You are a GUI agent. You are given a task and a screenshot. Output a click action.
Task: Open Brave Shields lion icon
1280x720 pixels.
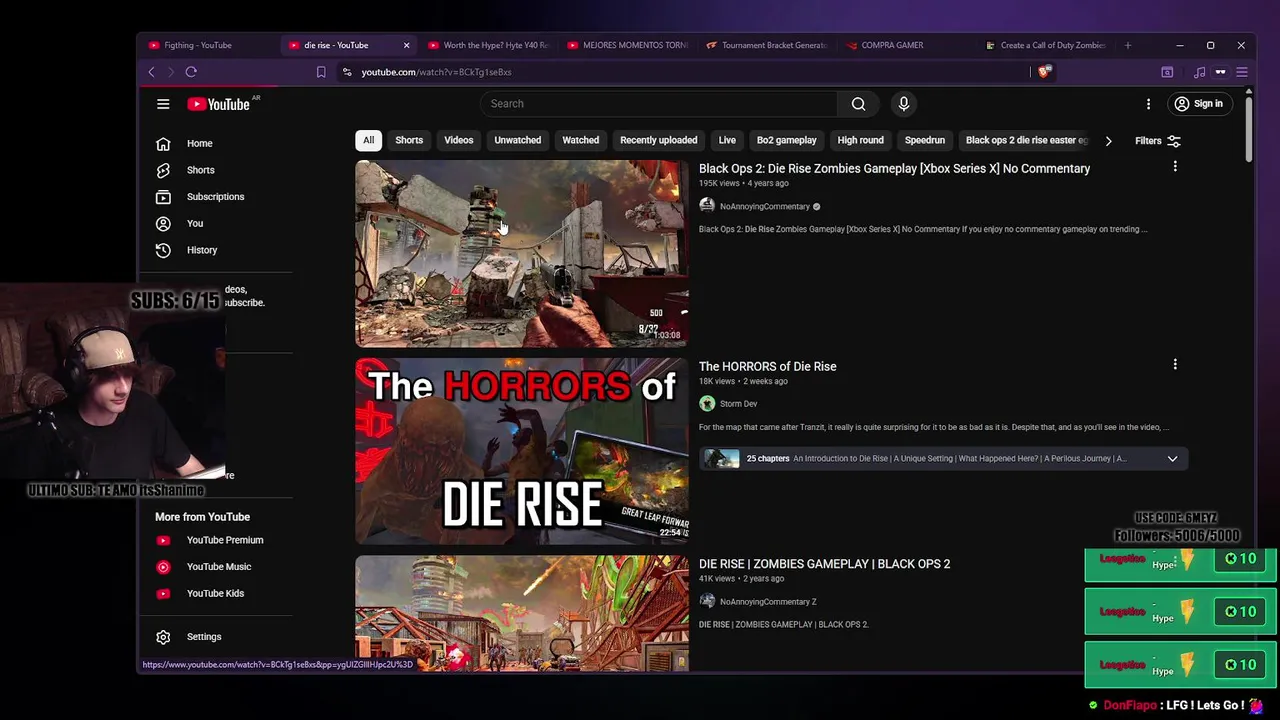click(x=1044, y=72)
